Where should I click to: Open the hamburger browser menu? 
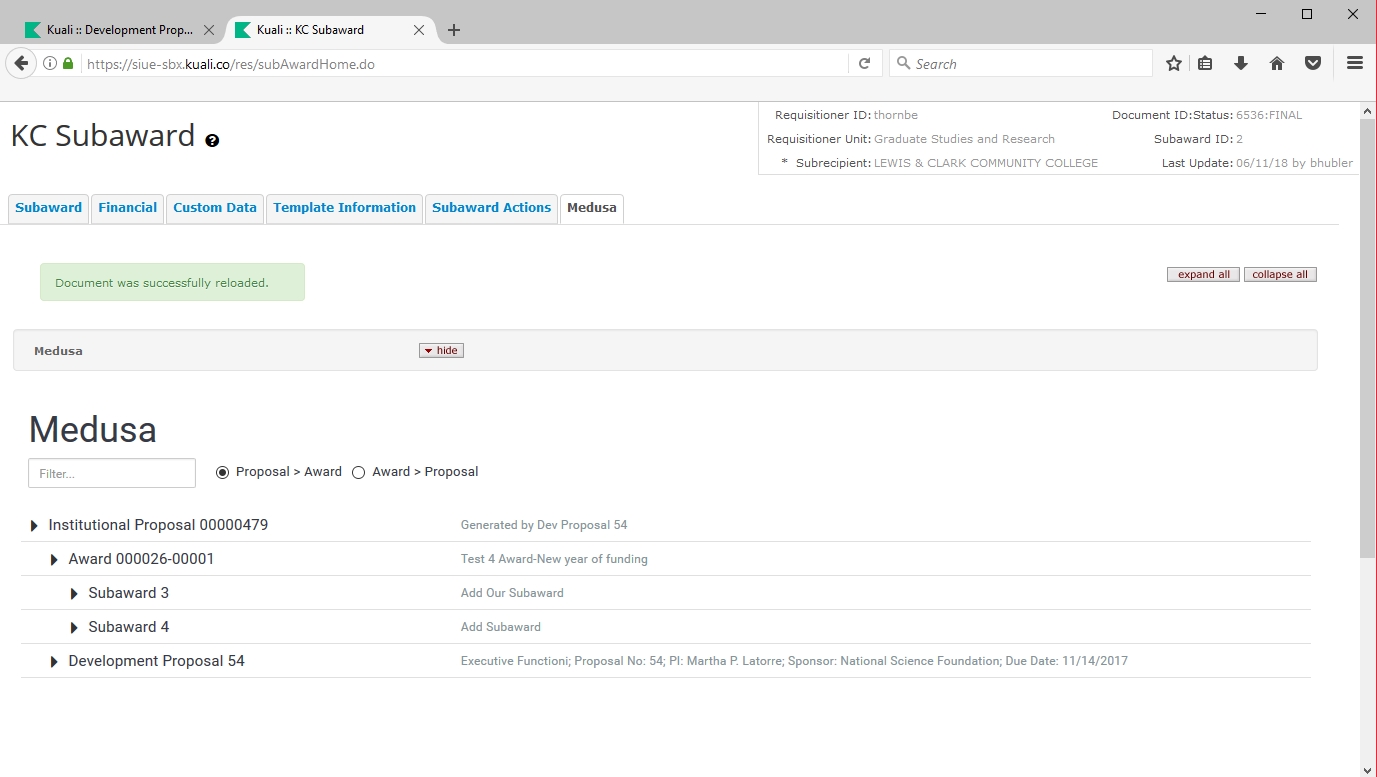pos(1355,63)
